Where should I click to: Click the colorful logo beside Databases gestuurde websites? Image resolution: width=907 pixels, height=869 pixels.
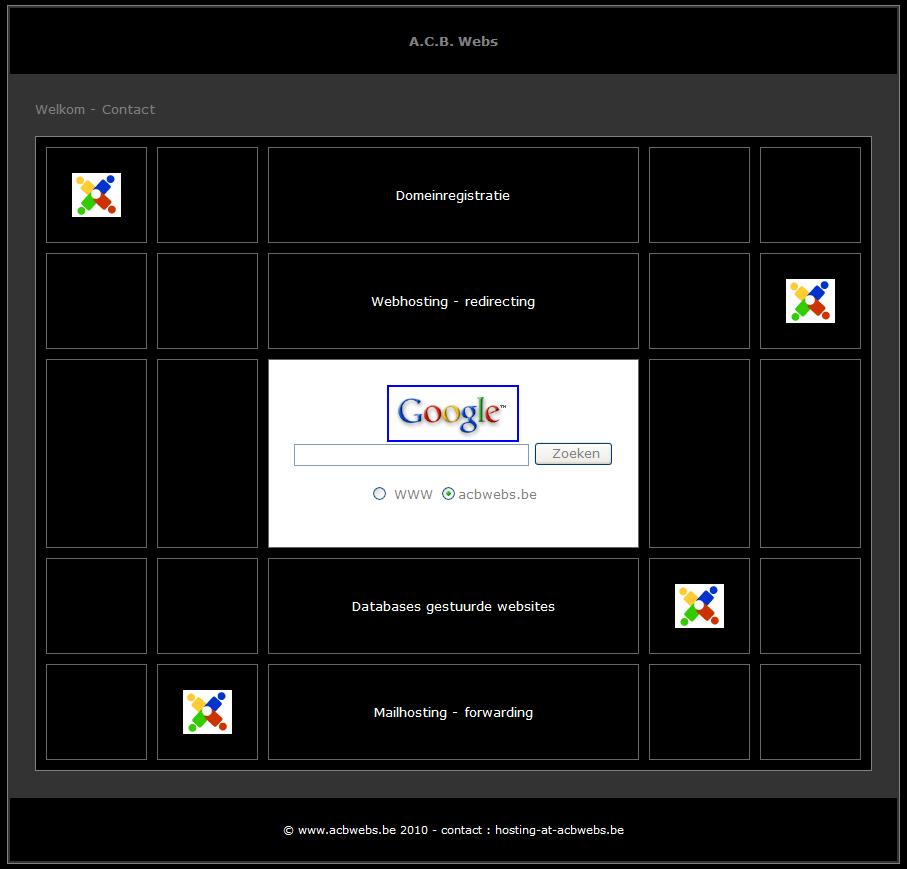pos(699,606)
